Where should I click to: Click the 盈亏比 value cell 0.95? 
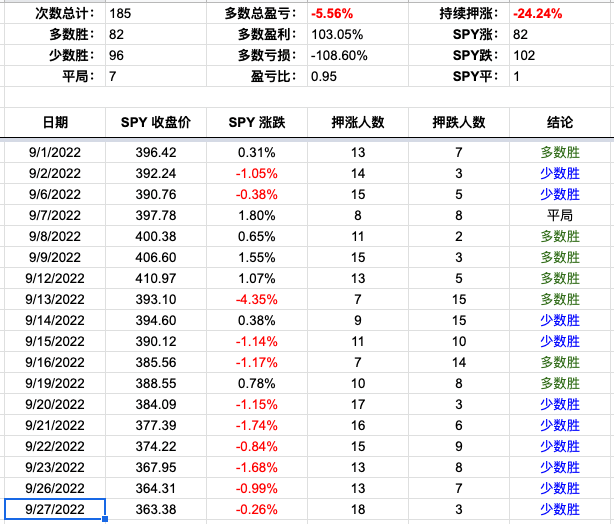[x=357, y=76]
